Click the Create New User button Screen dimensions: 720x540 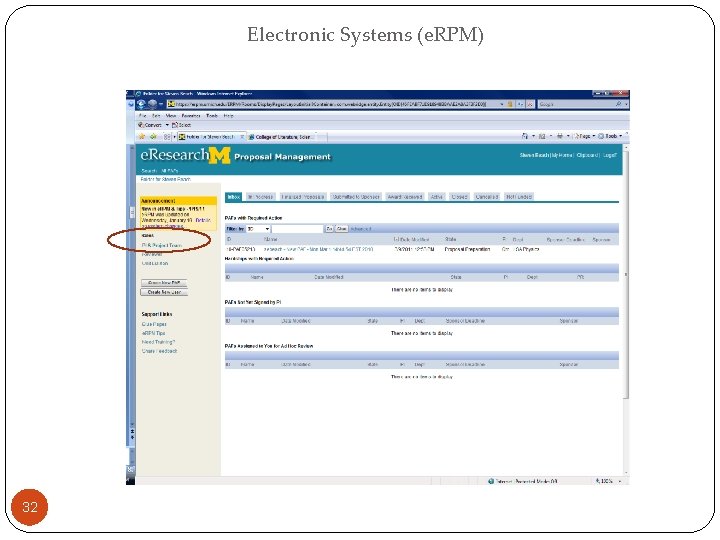coord(164,292)
